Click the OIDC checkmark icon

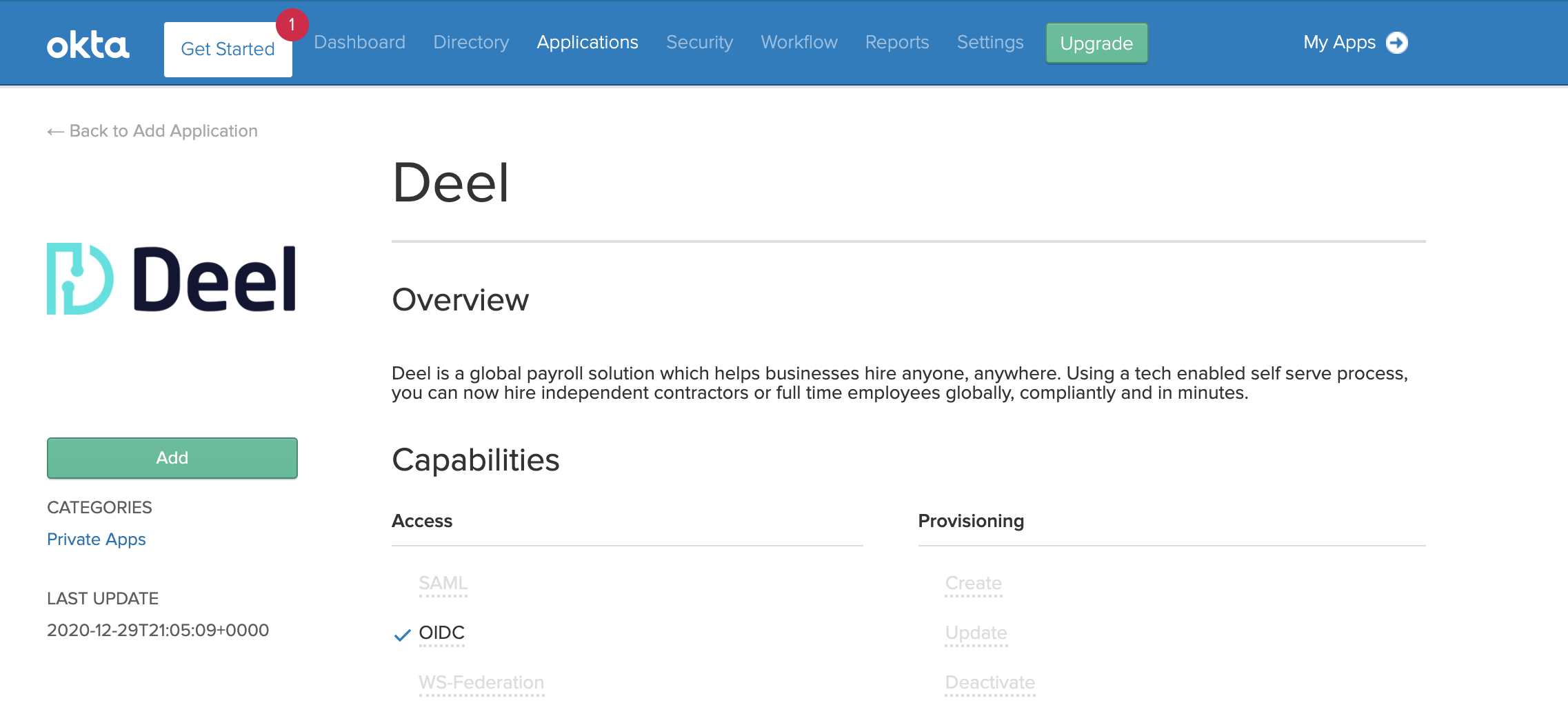402,635
